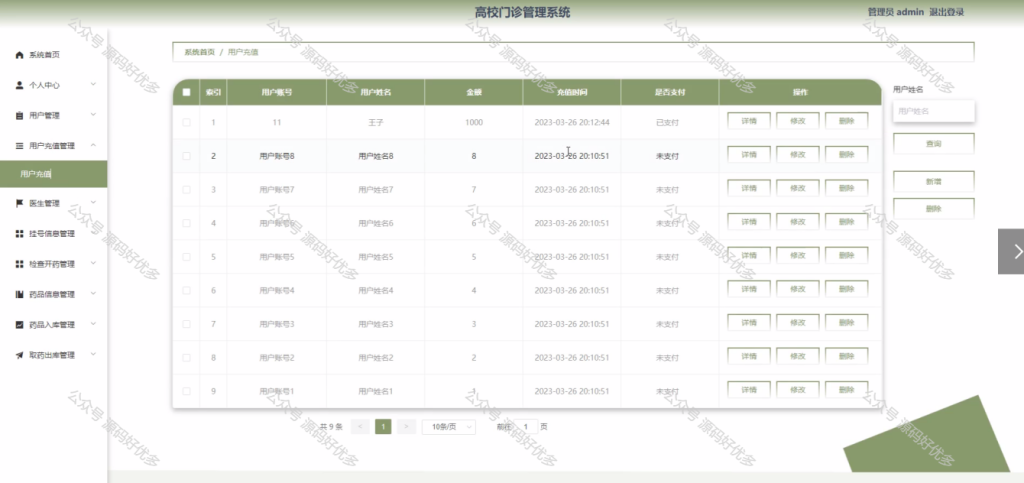Expand the 用户管理 menu chevron
The width and height of the screenshot is (1024, 483).
pyautogui.click(x=93, y=115)
